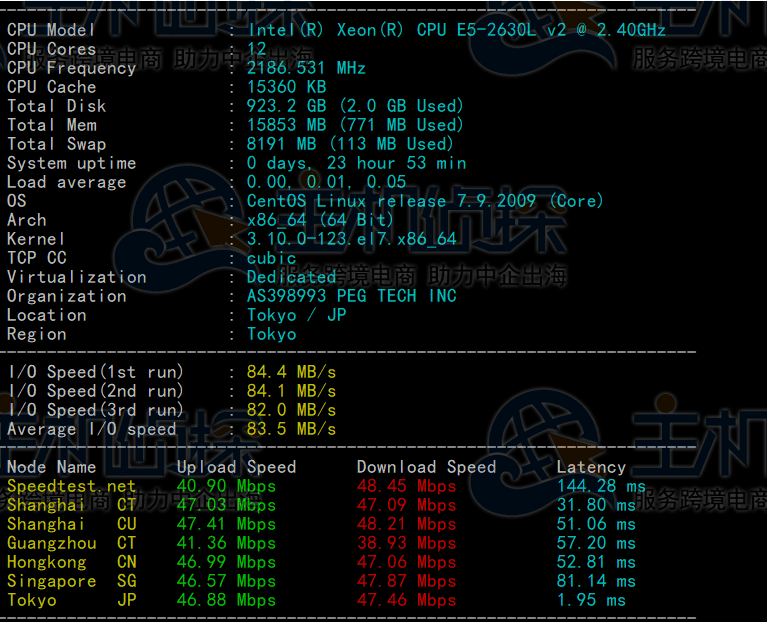Click the System uptime label
This screenshot has width=767, height=622.
(x=71, y=163)
